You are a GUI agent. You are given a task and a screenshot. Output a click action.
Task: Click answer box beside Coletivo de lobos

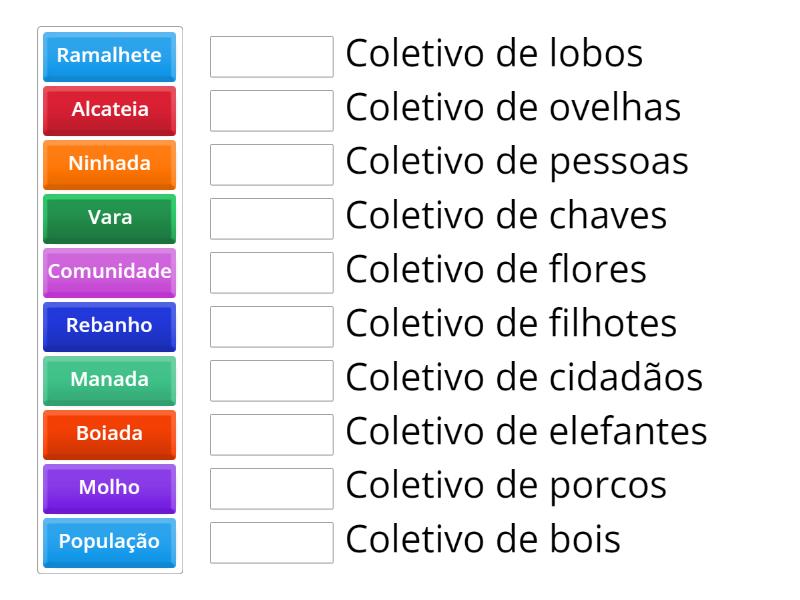[271, 57]
